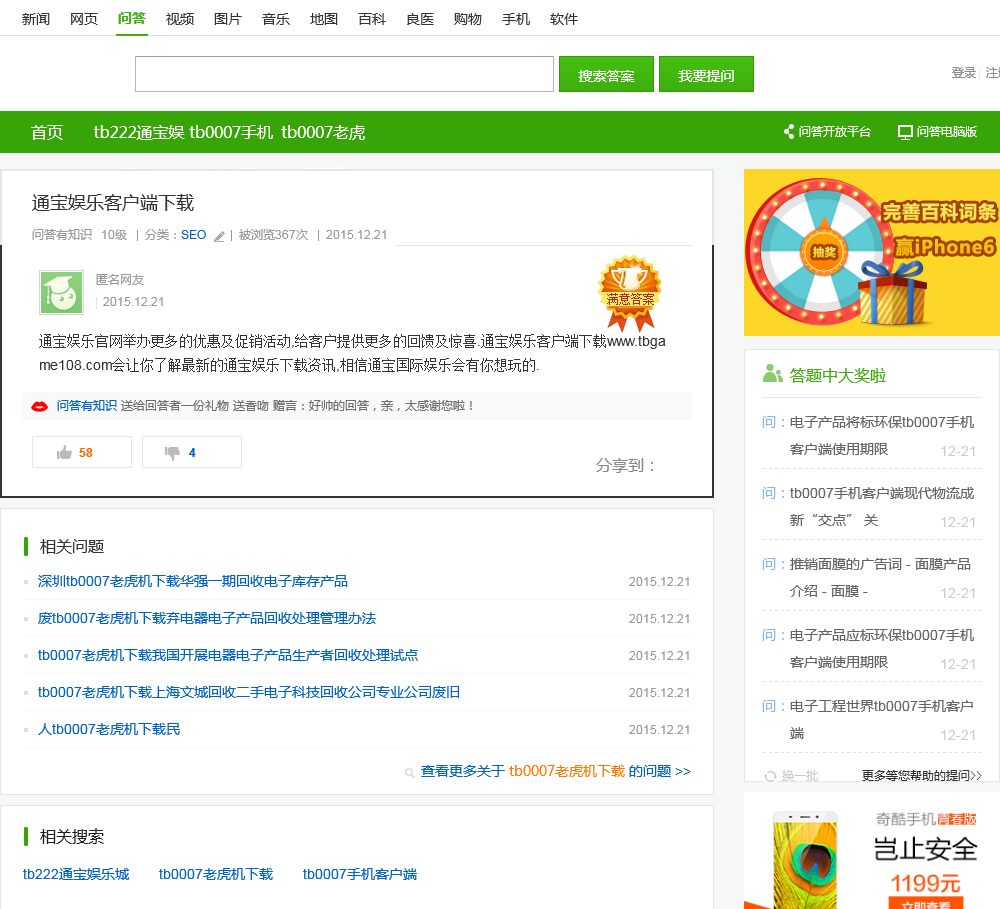Click the 抽奖 center of lottery wheel
This screenshot has height=909, width=1000.
point(824,252)
